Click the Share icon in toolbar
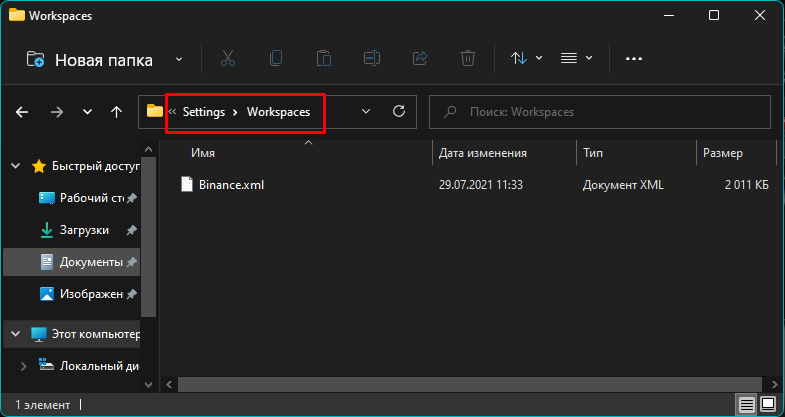 (x=419, y=58)
